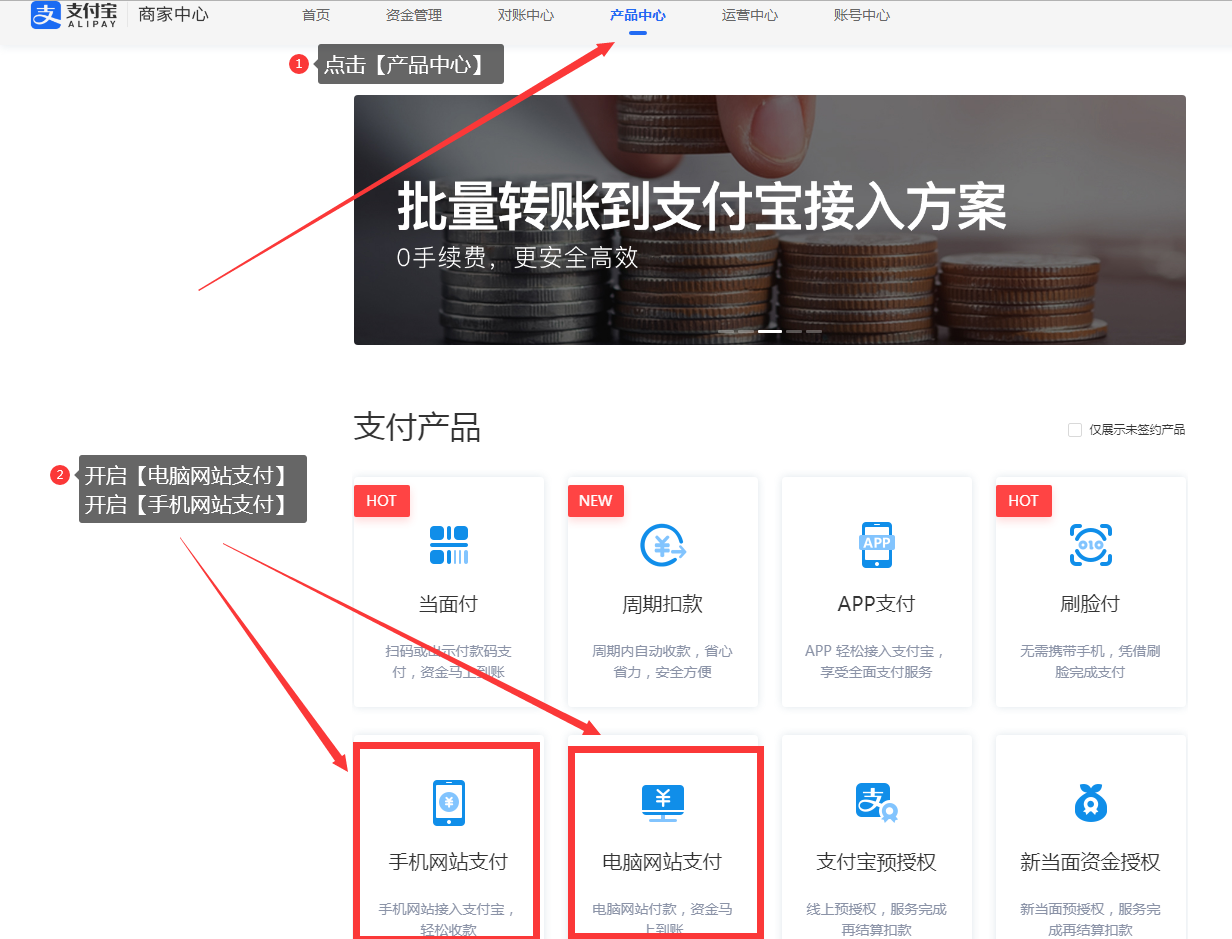Open the 支付宝预授权 product title
This screenshot has height=939, width=1232.
tap(877, 862)
